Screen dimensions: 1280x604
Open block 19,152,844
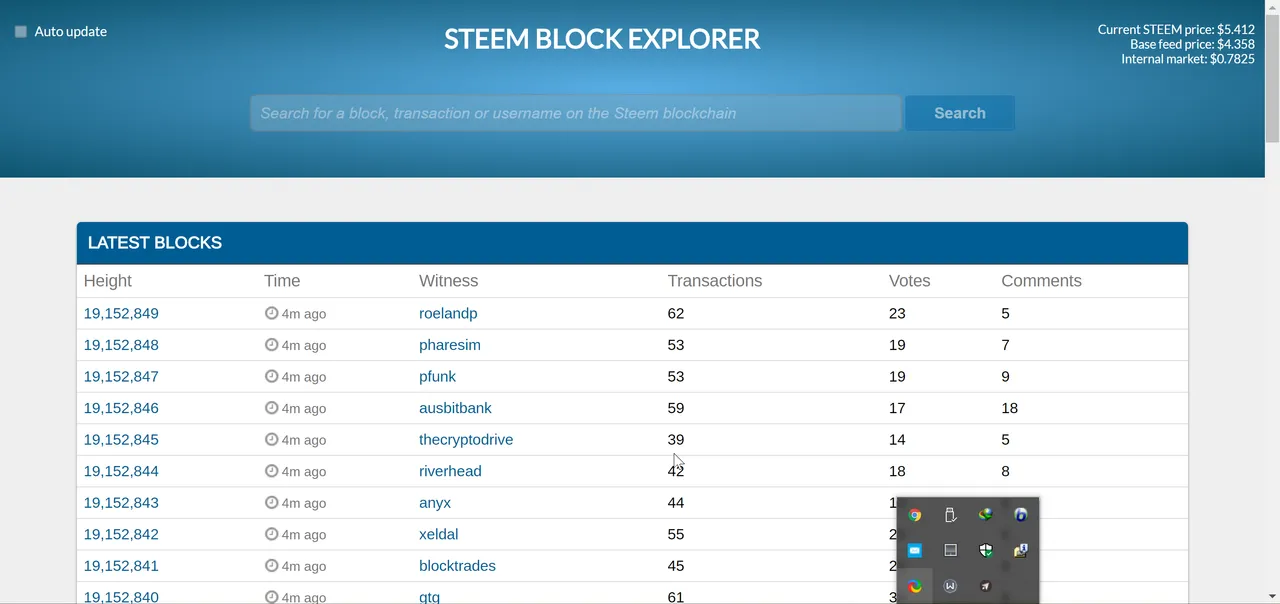point(121,471)
